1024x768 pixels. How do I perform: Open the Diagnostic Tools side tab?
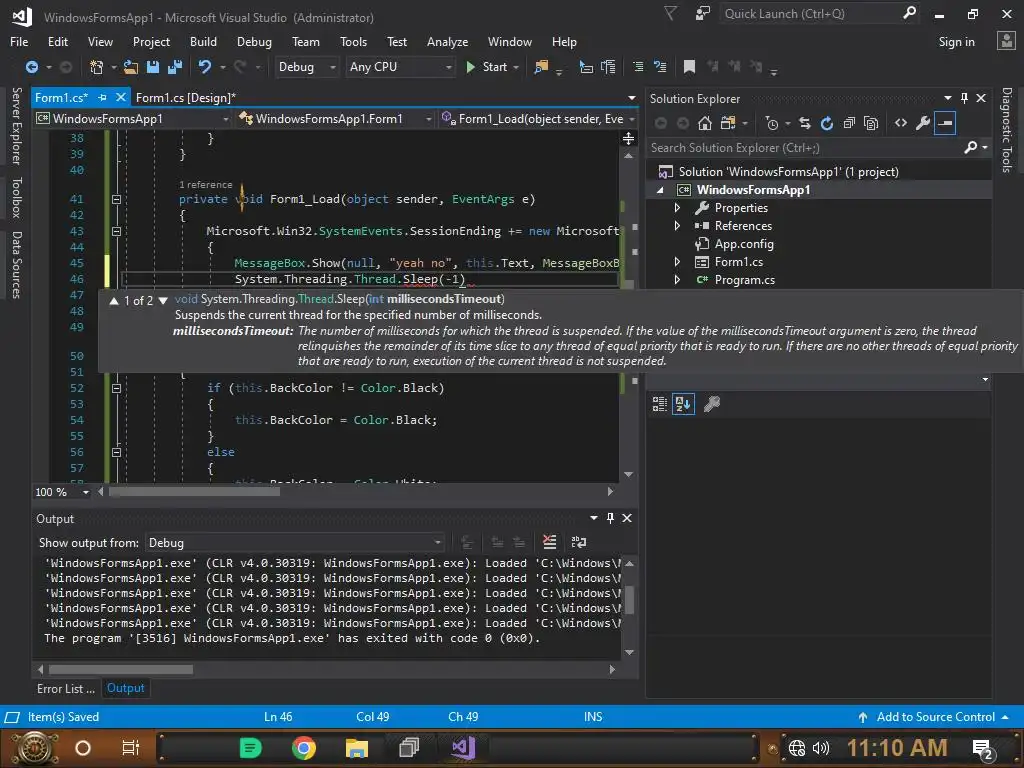(1007, 129)
